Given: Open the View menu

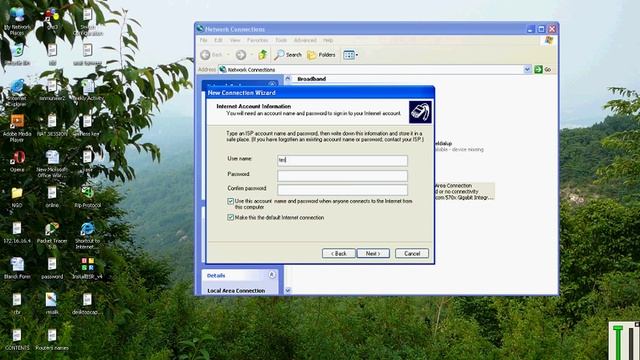Looking at the screenshot, I should click(235, 40).
